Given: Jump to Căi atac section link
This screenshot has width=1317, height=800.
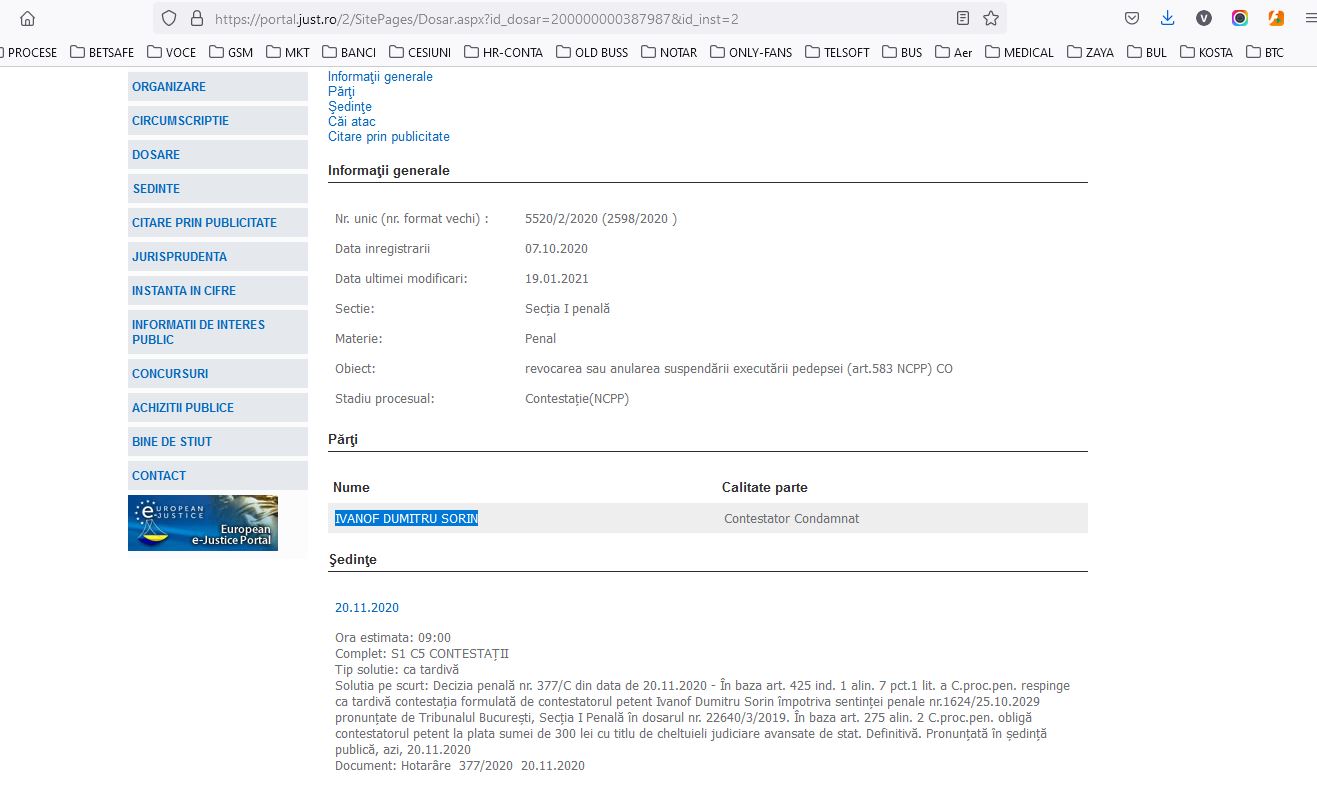Looking at the screenshot, I should tap(351, 122).
